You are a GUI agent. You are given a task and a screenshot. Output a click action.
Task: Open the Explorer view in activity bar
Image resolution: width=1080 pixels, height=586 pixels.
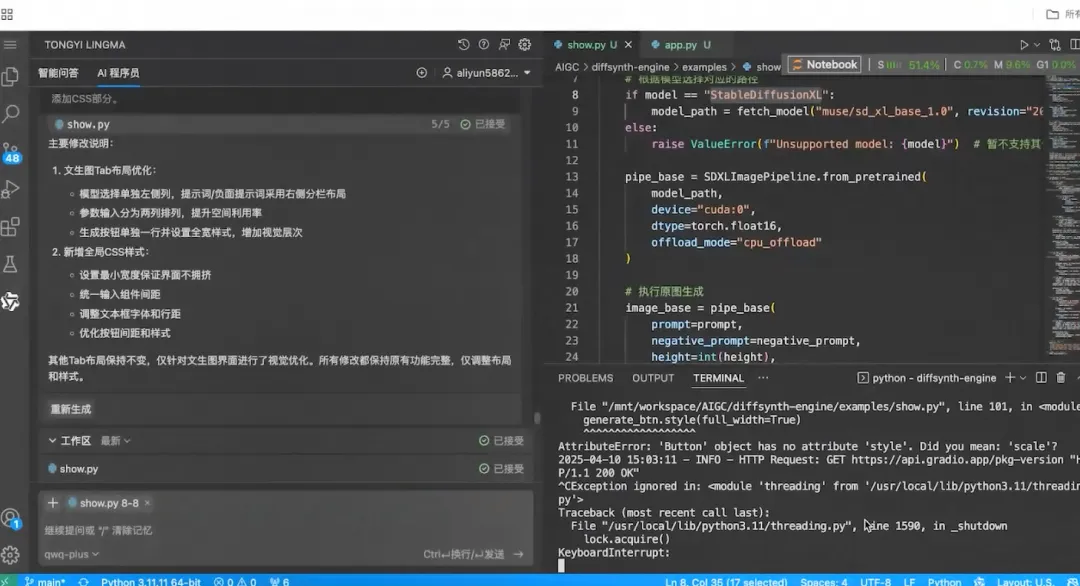[10, 76]
